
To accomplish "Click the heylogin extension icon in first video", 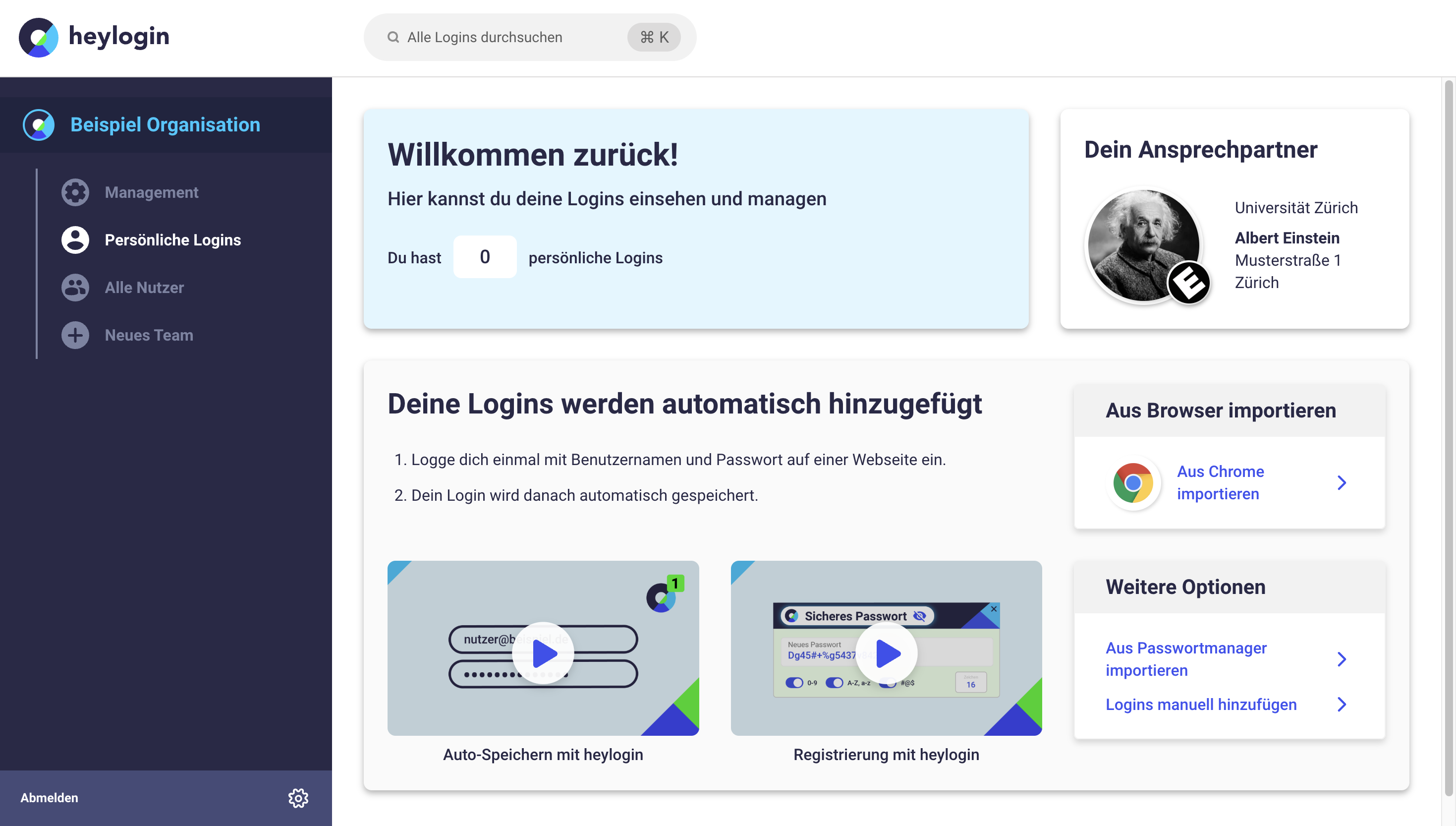I will [662, 597].
